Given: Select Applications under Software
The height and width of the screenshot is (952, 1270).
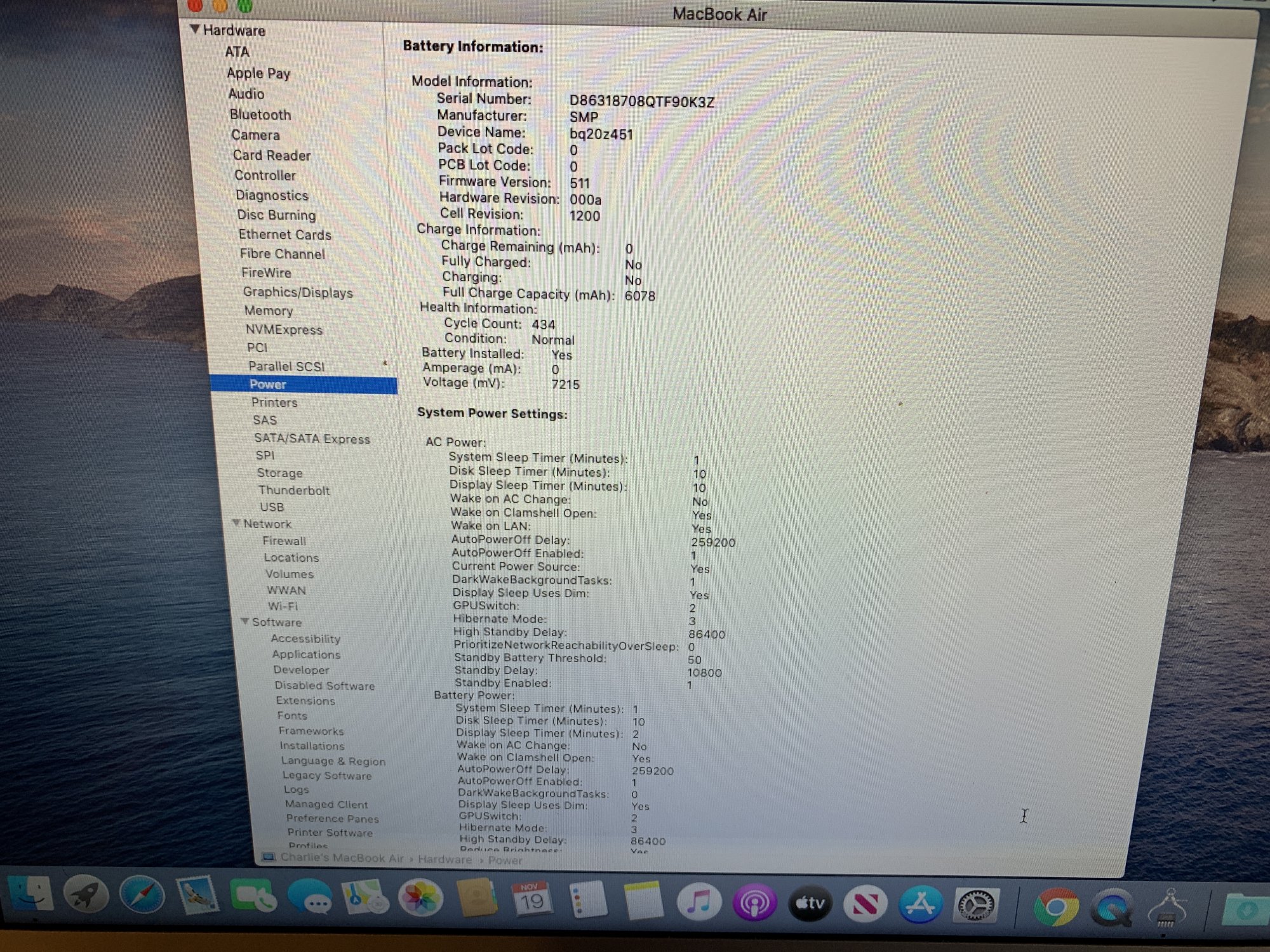Looking at the screenshot, I should coord(306,654).
